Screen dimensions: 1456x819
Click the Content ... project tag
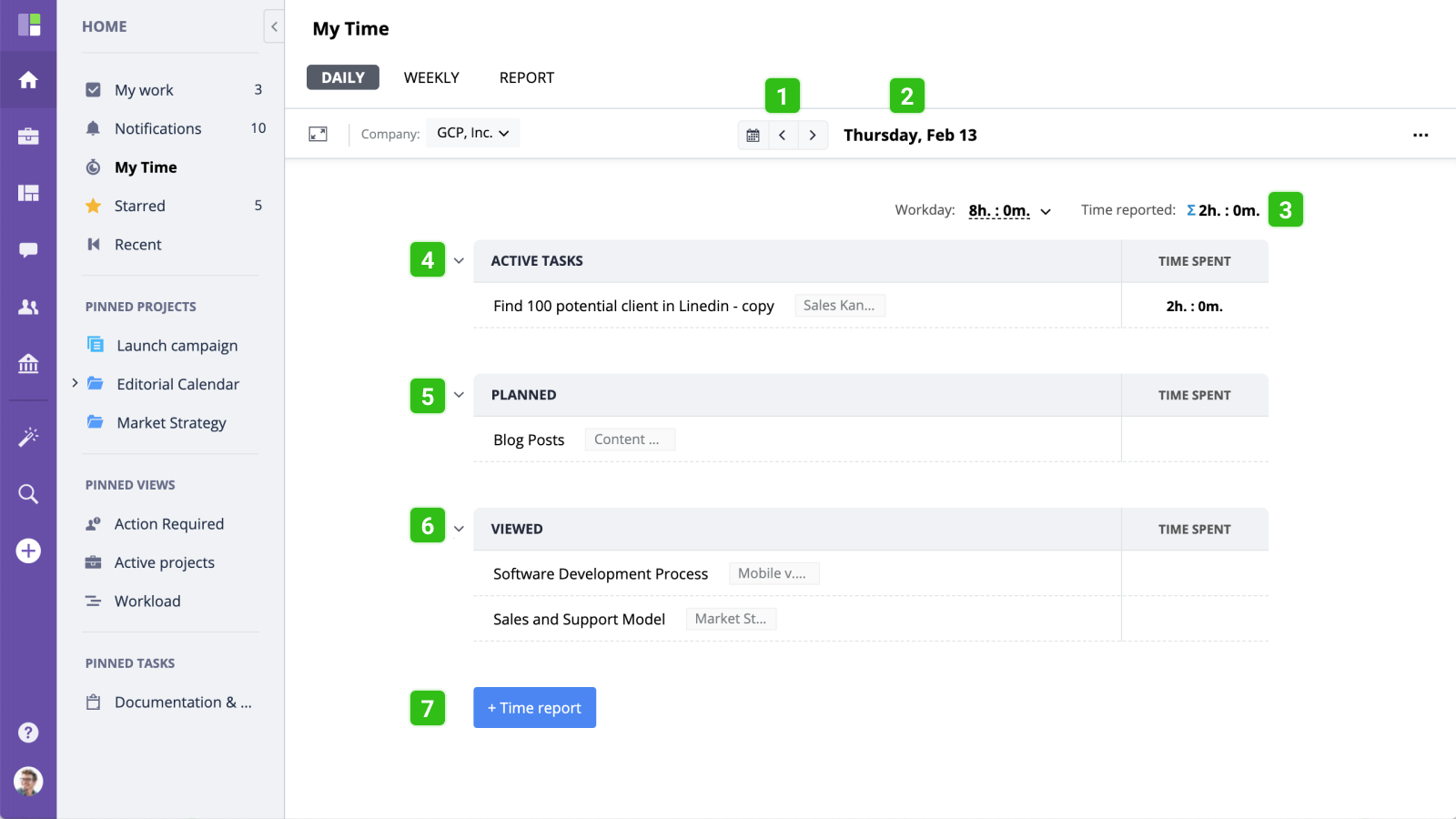point(629,440)
